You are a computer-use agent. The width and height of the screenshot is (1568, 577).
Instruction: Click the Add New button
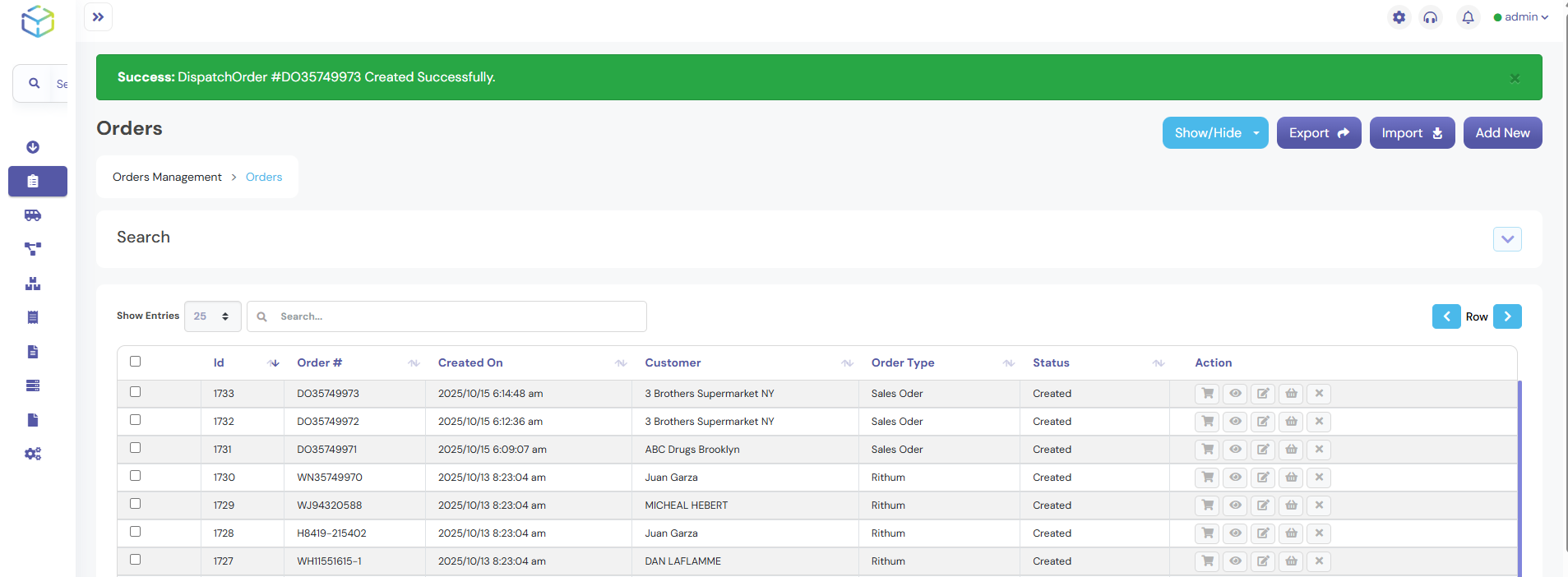pyautogui.click(x=1502, y=133)
